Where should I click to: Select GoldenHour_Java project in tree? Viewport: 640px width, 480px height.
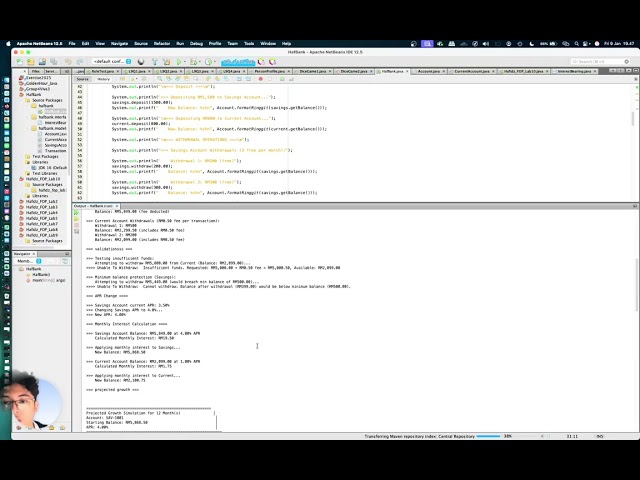click(x=41, y=83)
